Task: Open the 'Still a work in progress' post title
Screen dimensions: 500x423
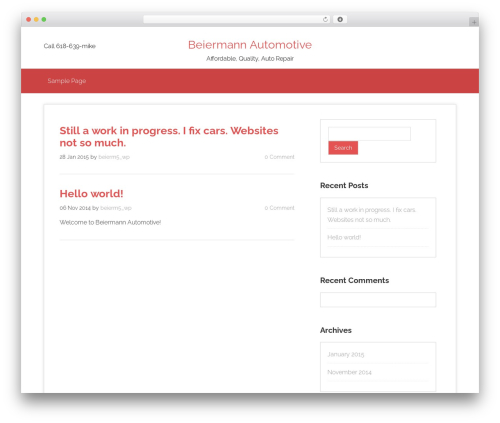Action: tap(169, 137)
